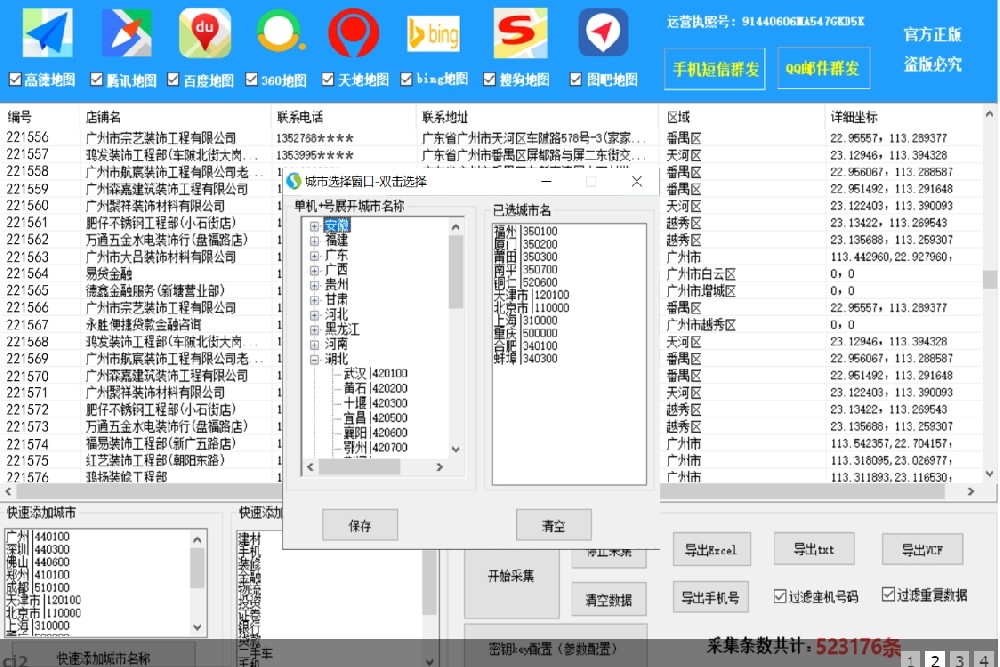Click the 区域 column header
The width and height of the screenshot is (1000, 667).
[742, 117]
